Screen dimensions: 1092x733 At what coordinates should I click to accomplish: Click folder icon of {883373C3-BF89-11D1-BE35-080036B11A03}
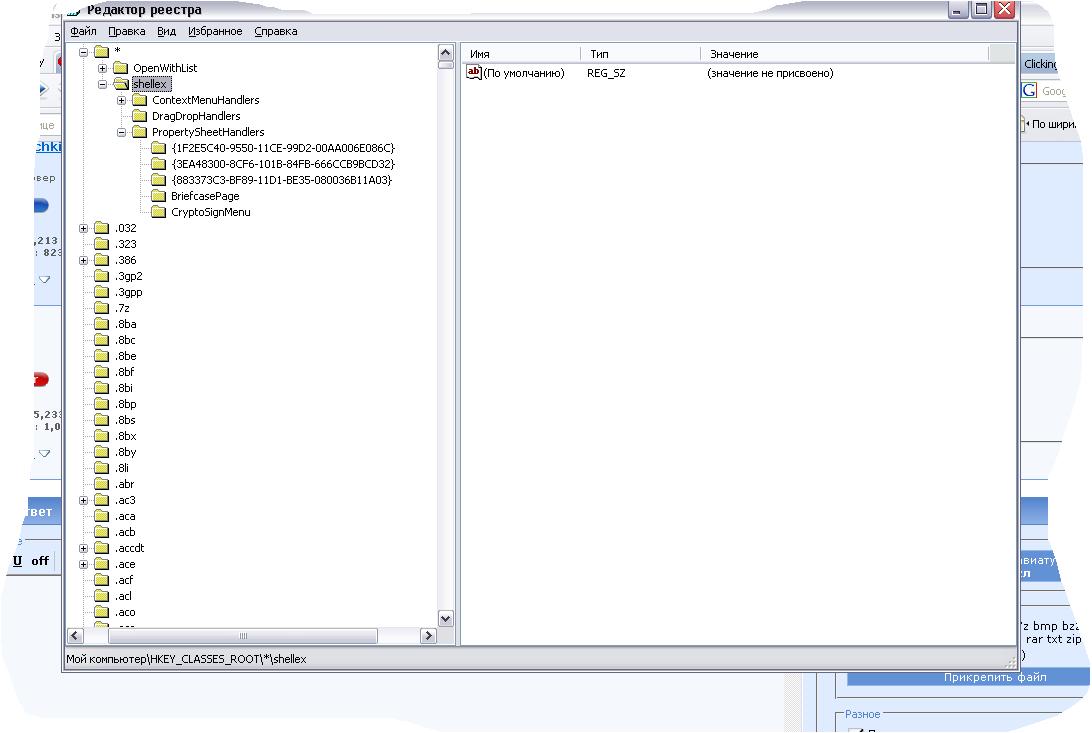click(158, 180)
